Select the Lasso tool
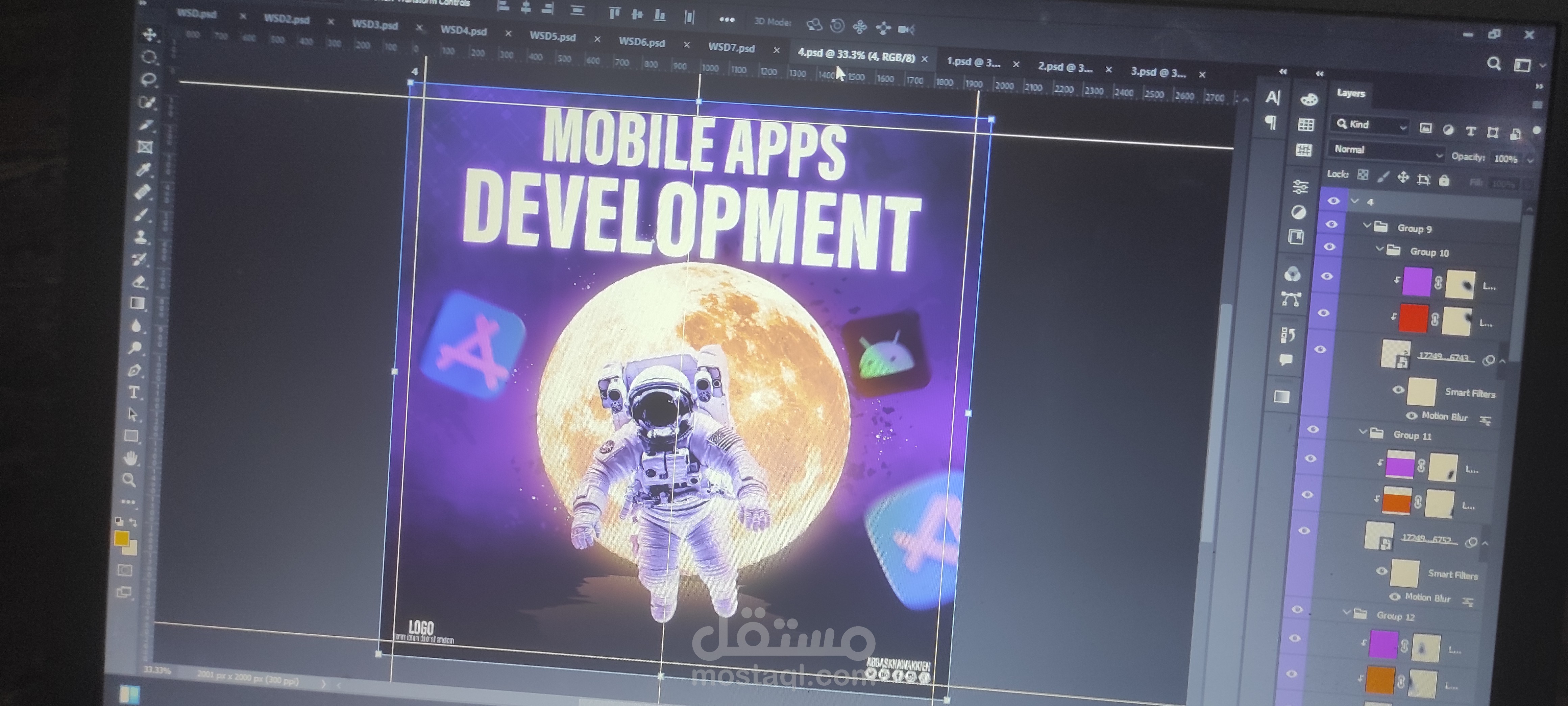The image size is (1568, 706). tap(149, 80)
